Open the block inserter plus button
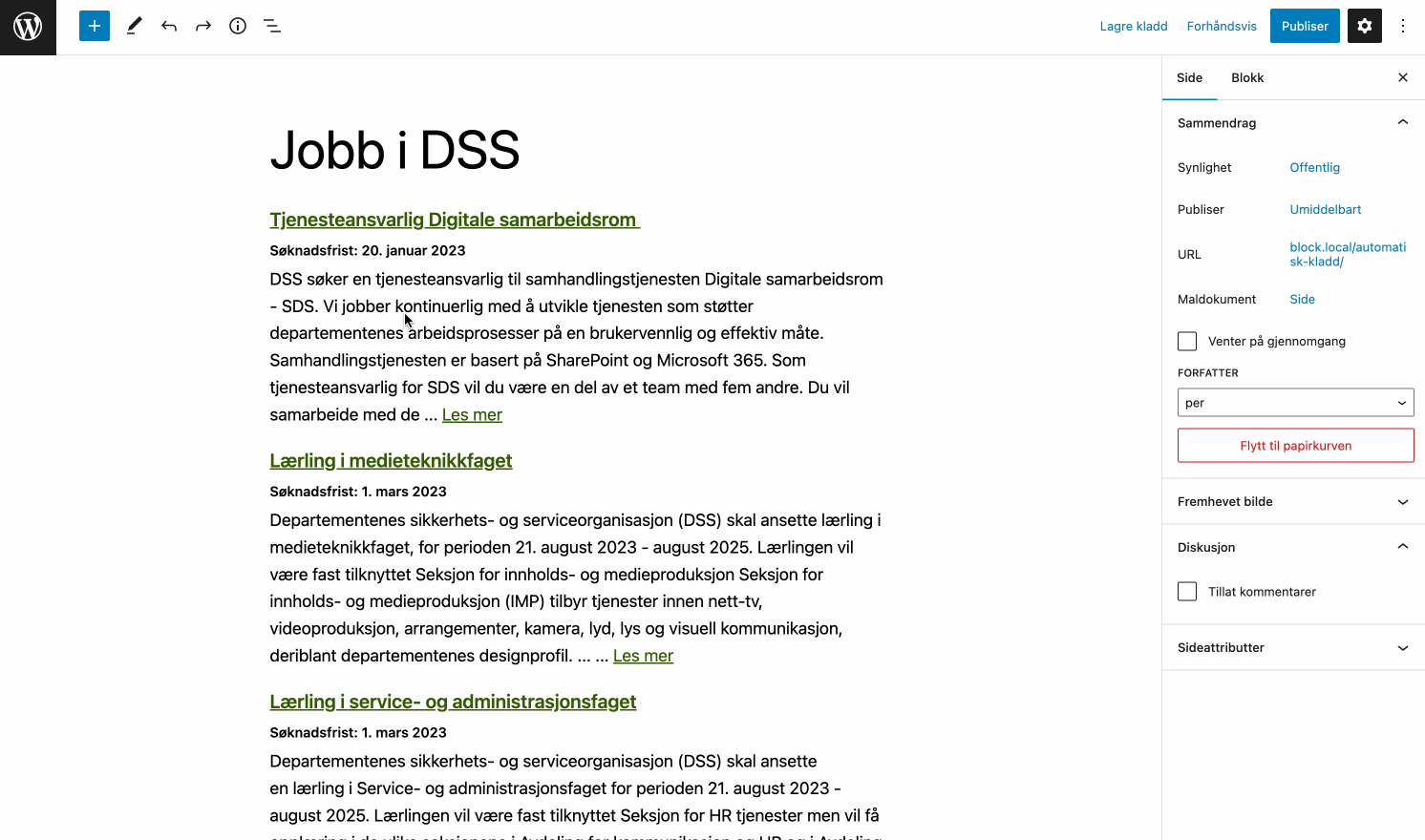Viewport: 1425px width, 840px height. coord(95,26)
